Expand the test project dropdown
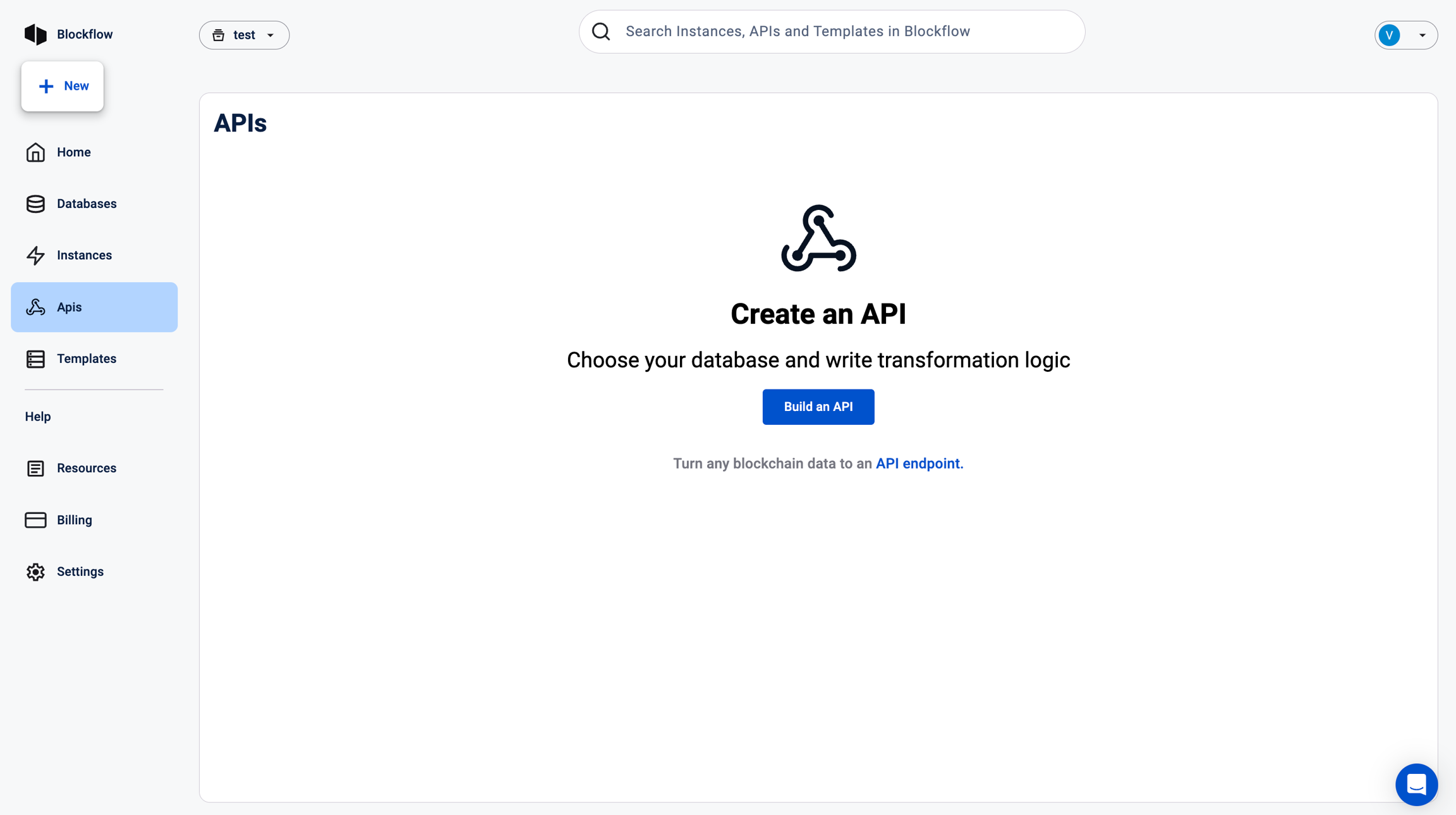 pyautogui.click(x=244, y=35)
